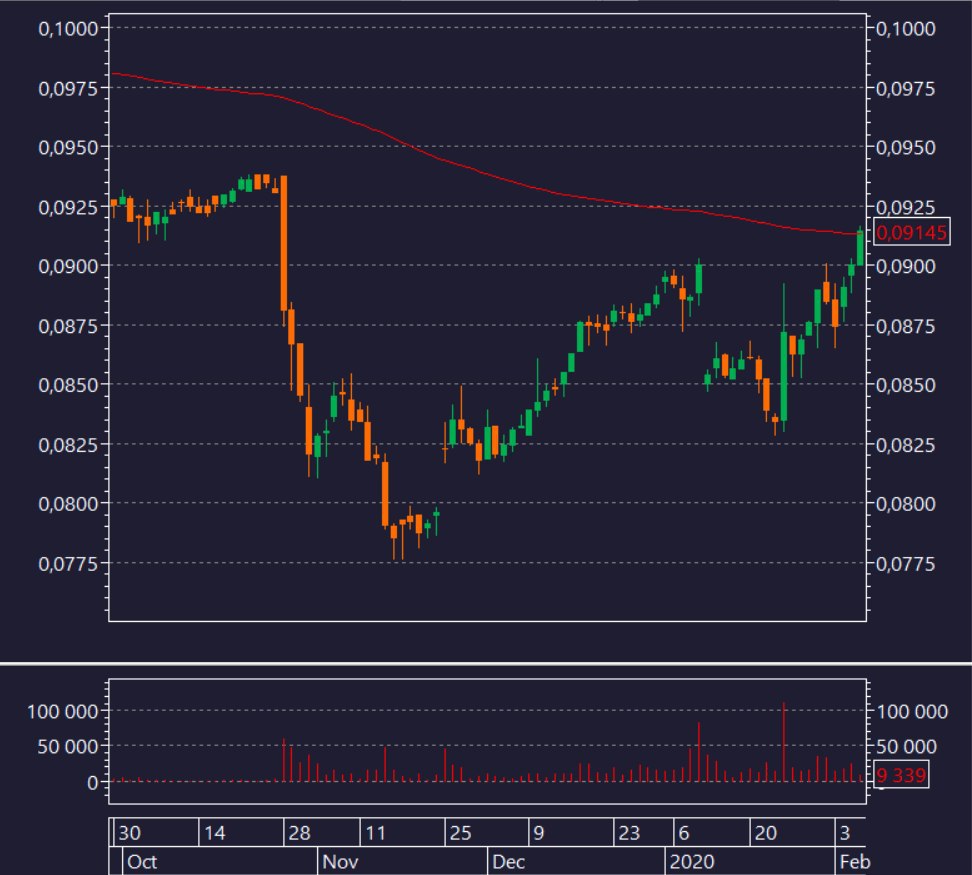Click 0,0900 on the left price axis
The height and width of the screenshot is (875, 972).
[68, 266]
